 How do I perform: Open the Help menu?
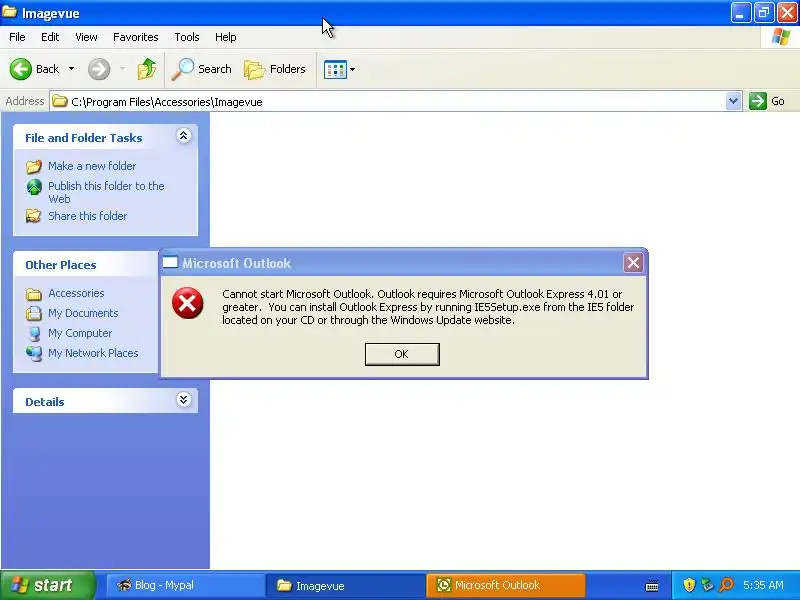pos(226,37)
